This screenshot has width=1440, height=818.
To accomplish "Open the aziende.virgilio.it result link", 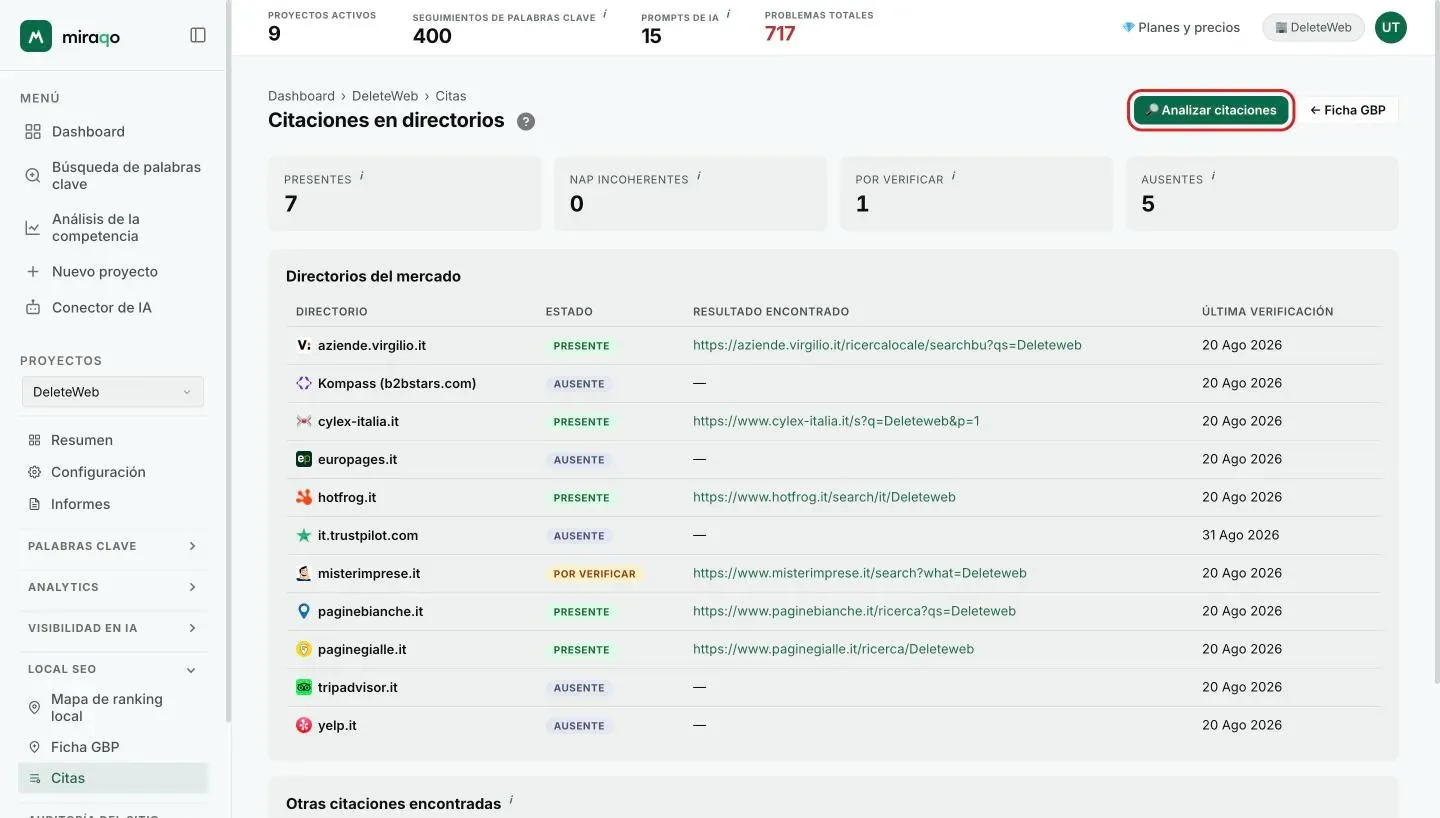I will point(887,345).
